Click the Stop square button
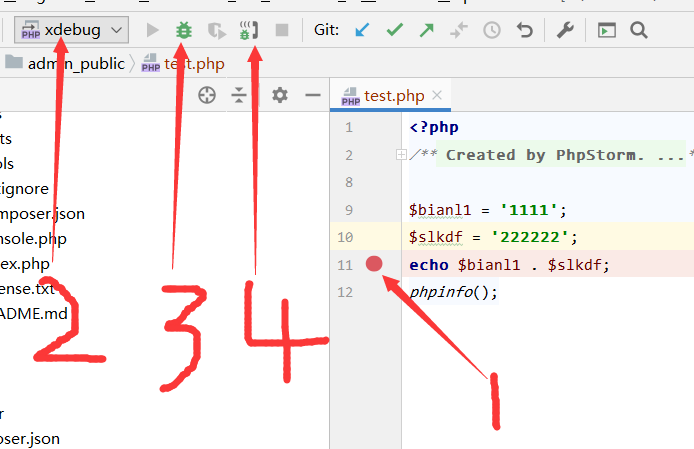The height and width of the screenshot is (449, 694). pos(282,30)
